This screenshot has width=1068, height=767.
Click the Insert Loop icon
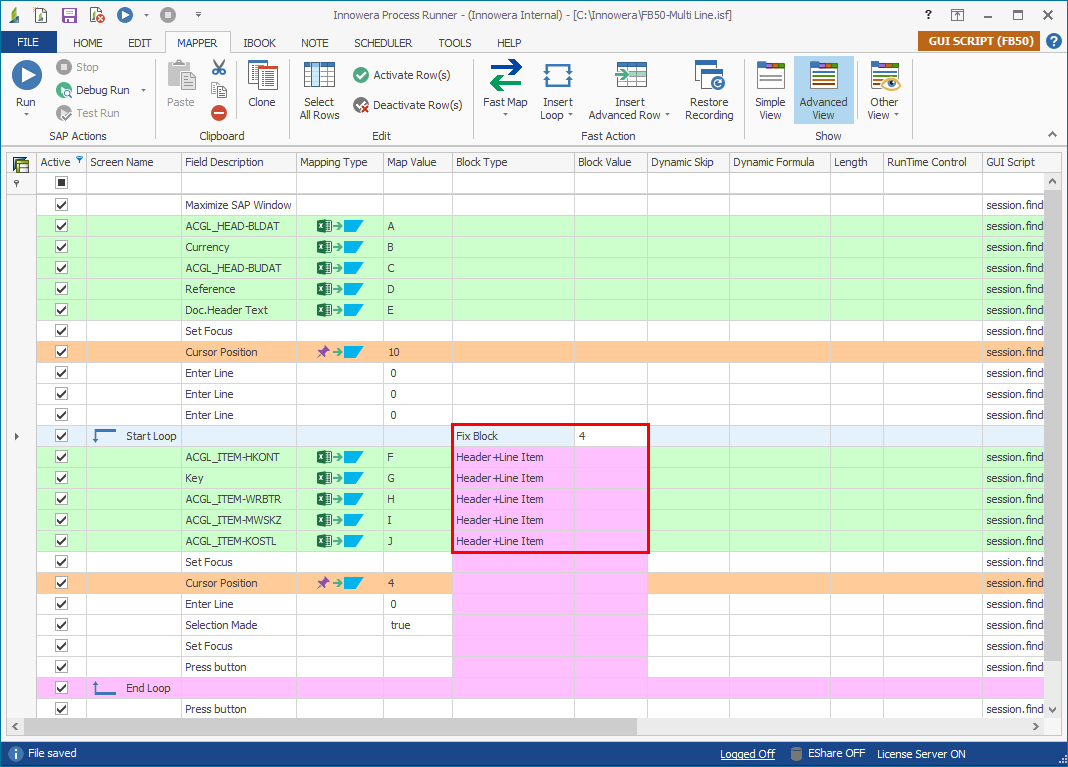point(557,77)
